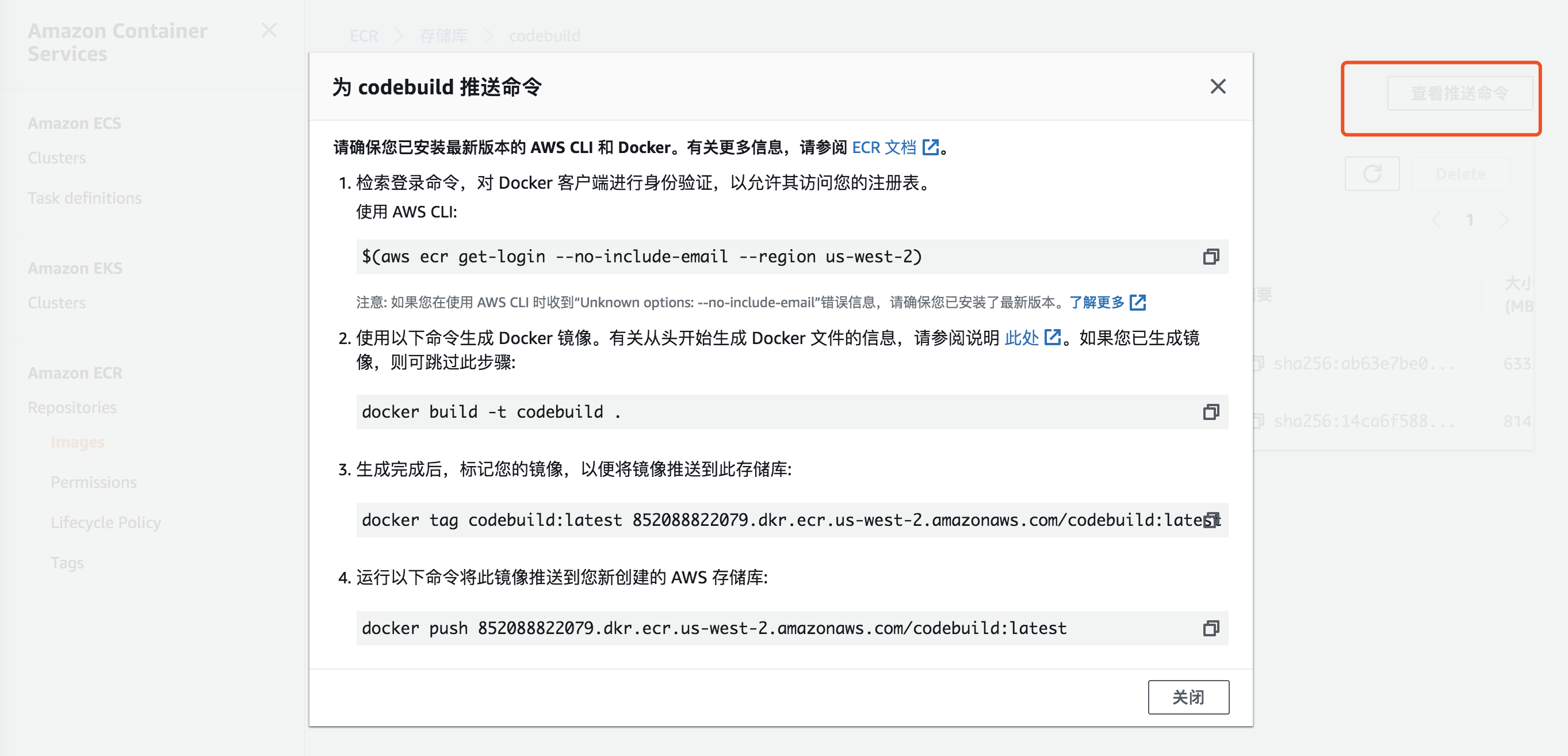Copy the docker build command
Image resolution: width=1568 pixels, height=756 pixels.
[x=1211, y=412]
